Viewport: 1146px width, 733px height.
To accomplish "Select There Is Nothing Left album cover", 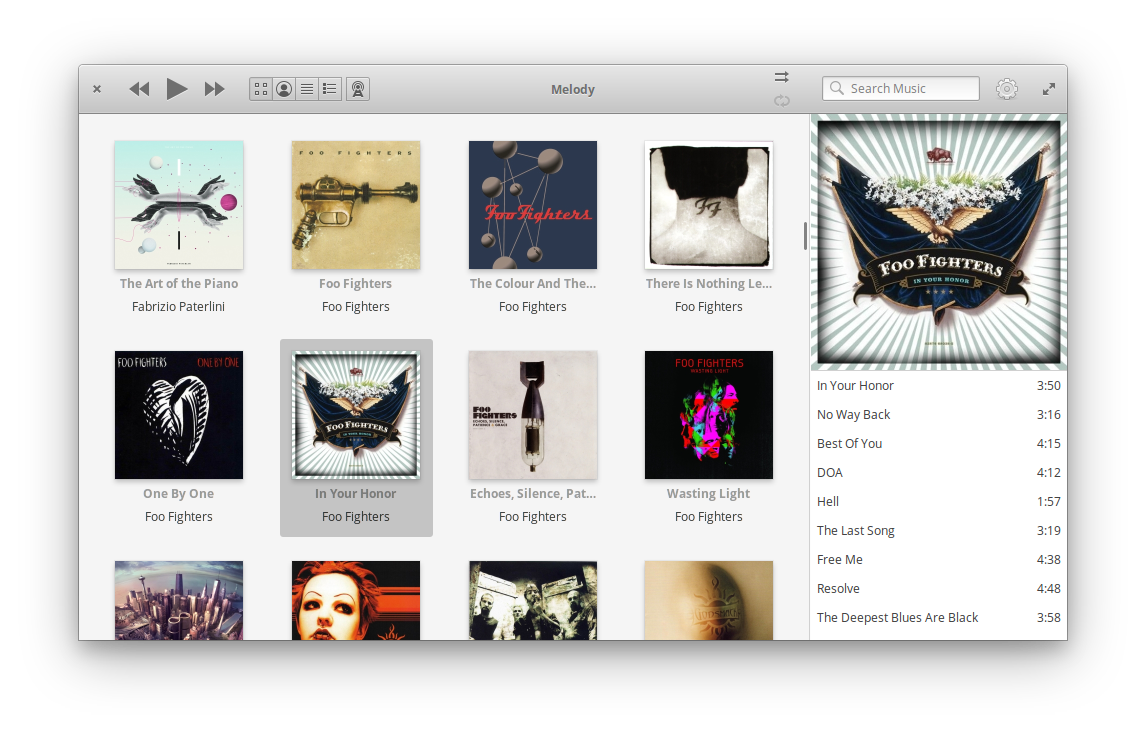I will 709,205.
